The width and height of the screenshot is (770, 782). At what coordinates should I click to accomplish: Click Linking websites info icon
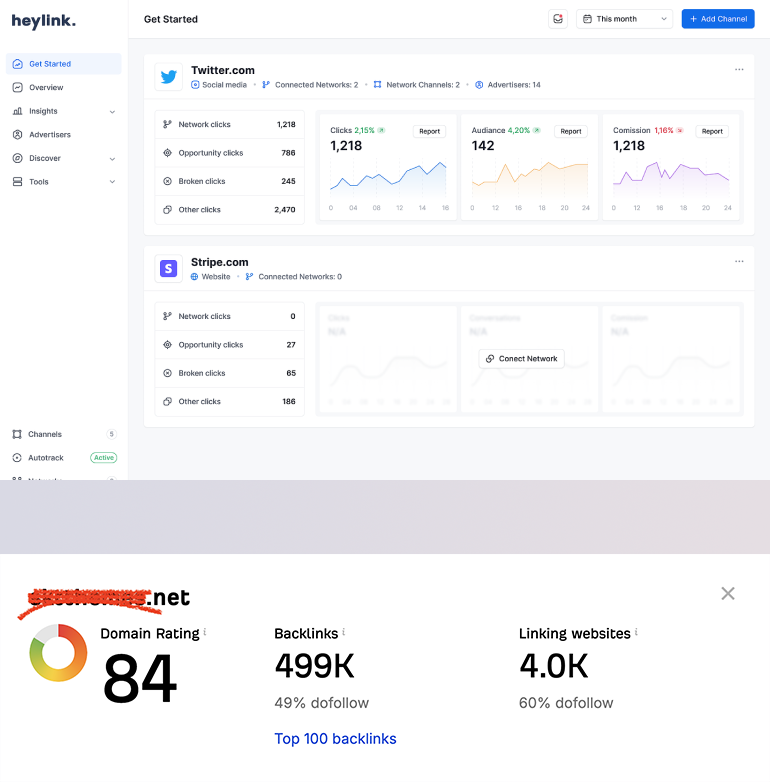click(x=636, y=632)
